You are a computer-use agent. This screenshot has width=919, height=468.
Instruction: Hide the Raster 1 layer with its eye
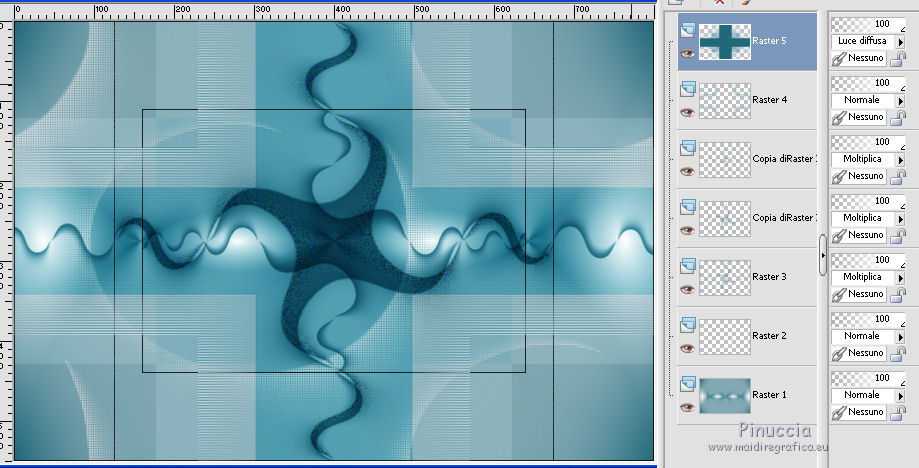coord(687,408)
